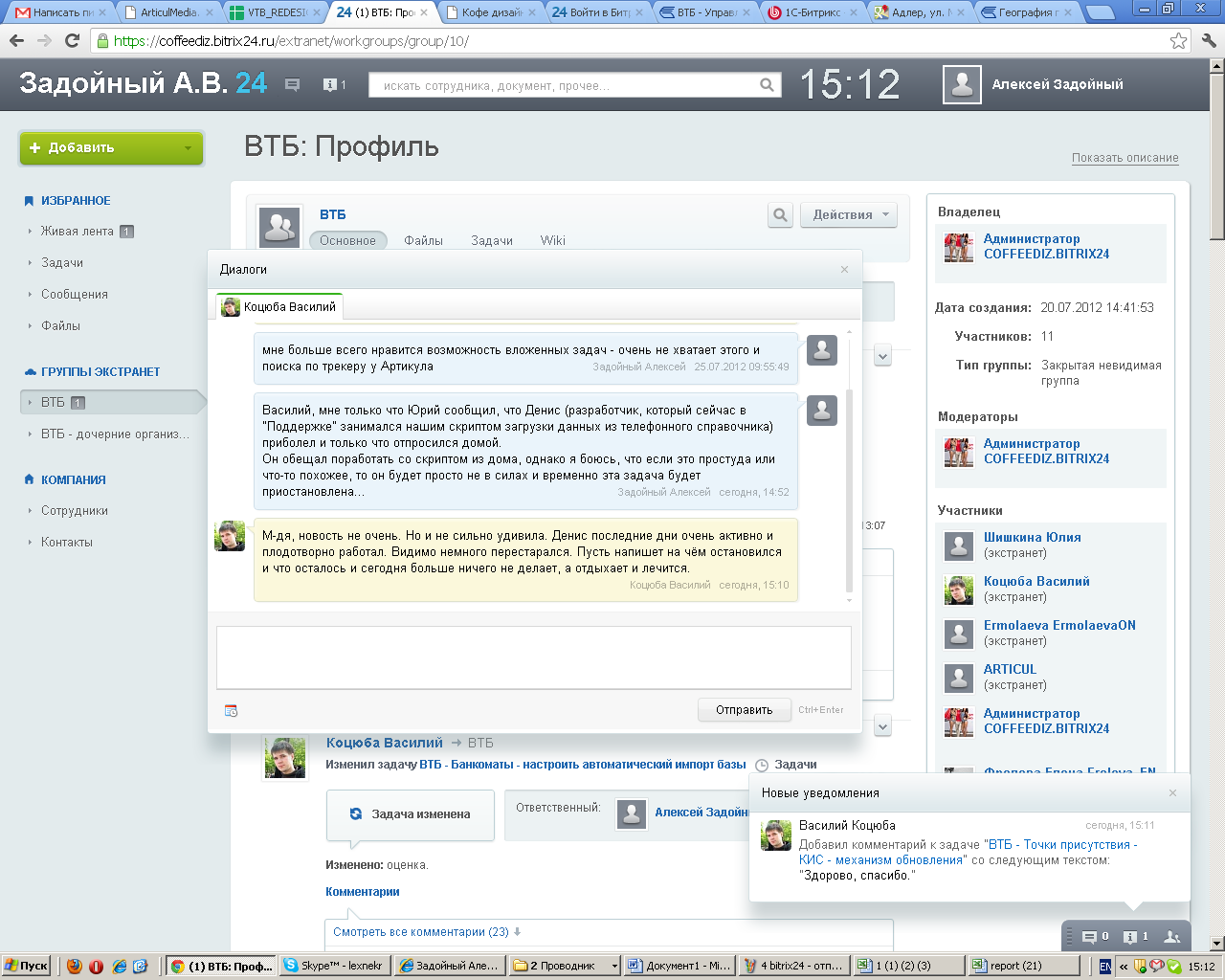1225x980 pixels.
Task: Expand the Действия dropdown menu
Action: [848, 215]
